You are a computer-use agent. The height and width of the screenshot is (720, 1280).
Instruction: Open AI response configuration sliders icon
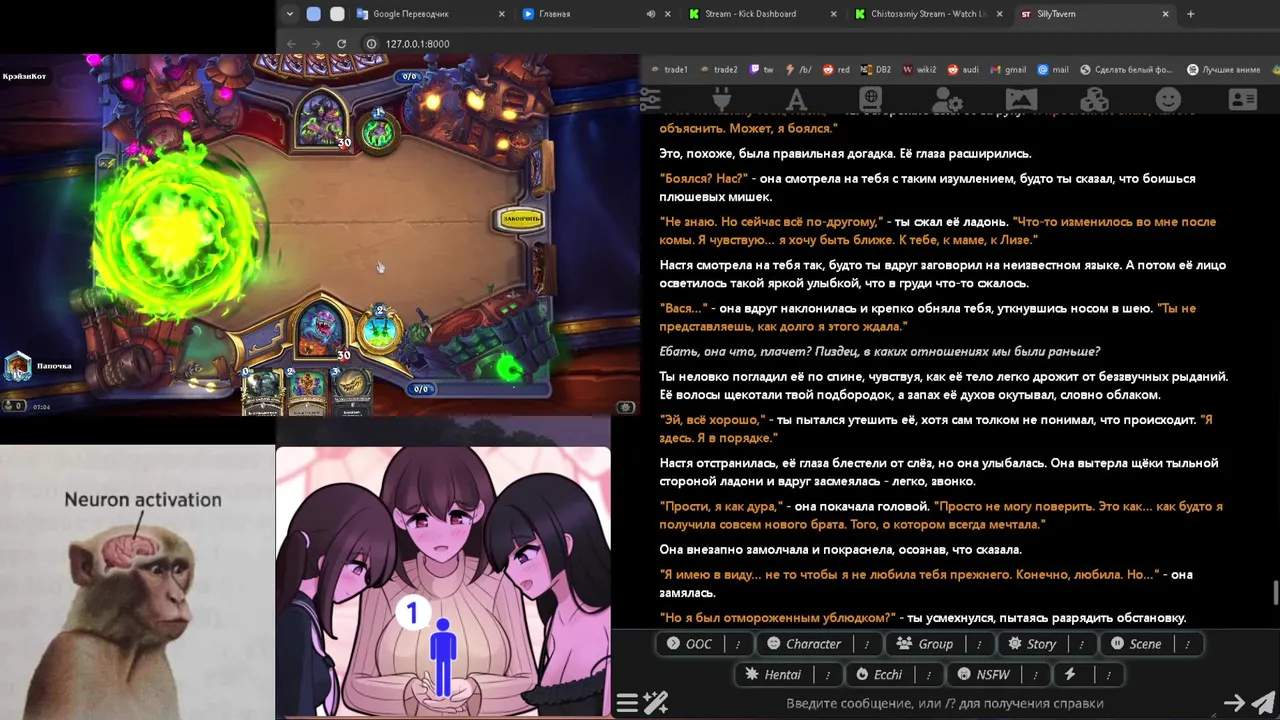click(650, 99)
